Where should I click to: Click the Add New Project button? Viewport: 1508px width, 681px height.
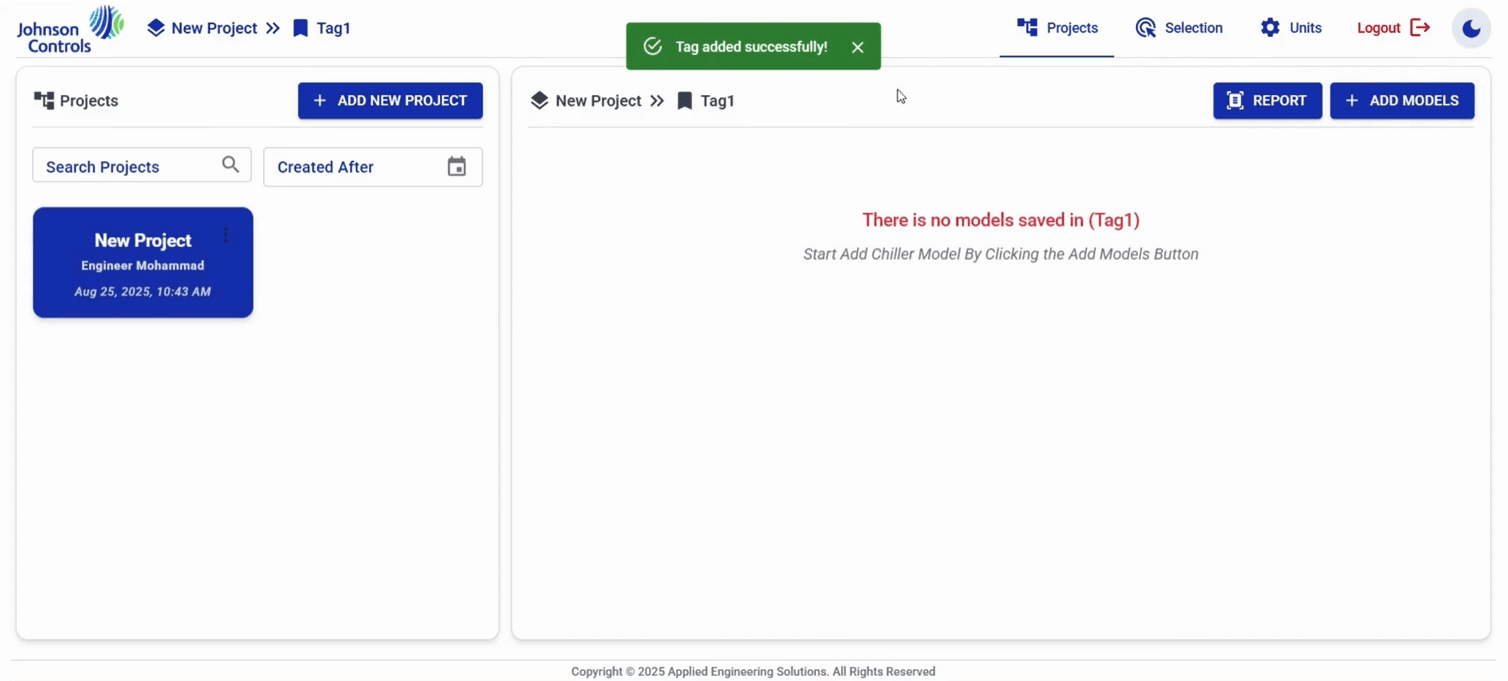tap(390, 101)
